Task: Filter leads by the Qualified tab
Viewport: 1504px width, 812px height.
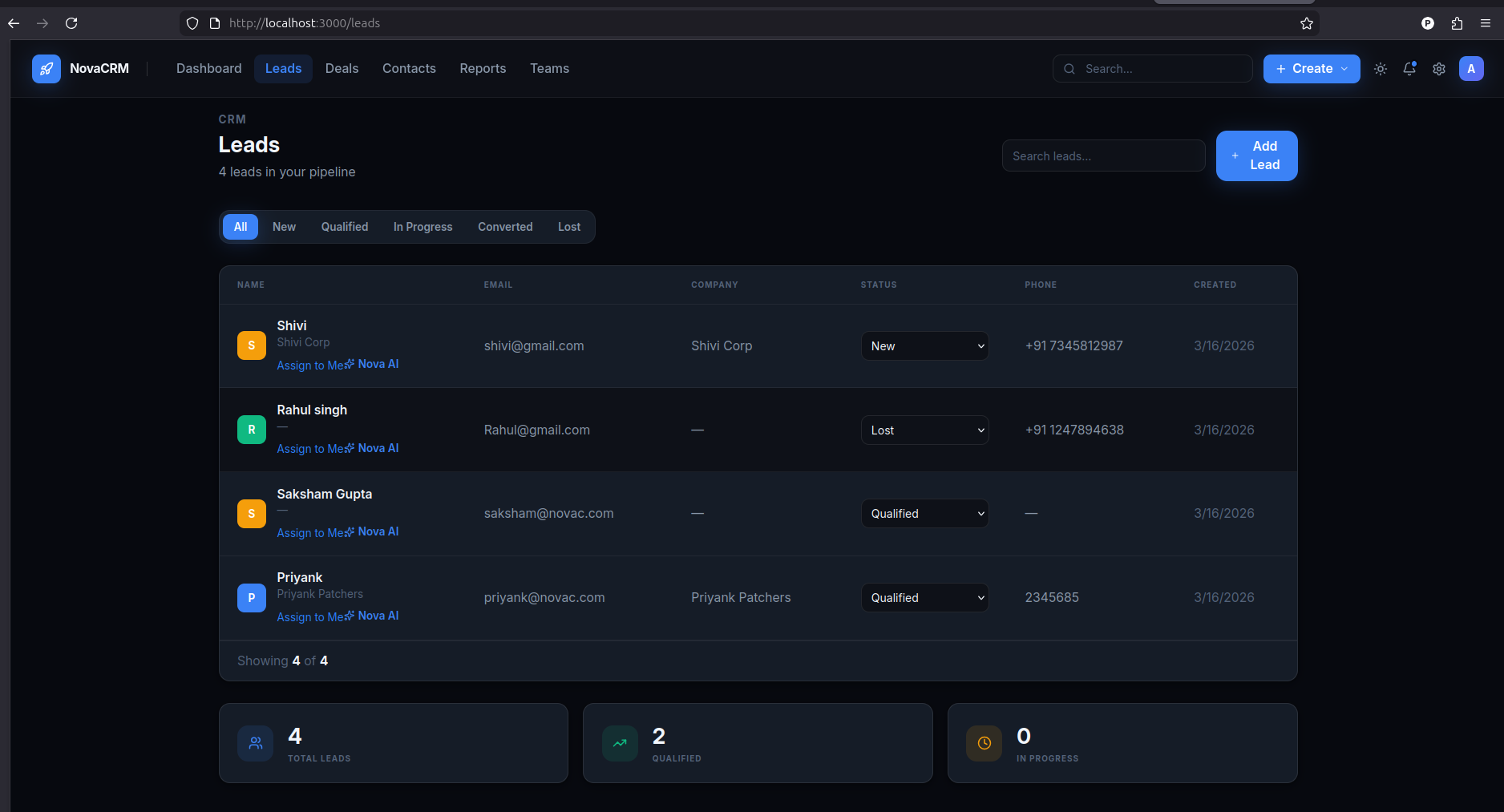Action: (x=345, y=227)
